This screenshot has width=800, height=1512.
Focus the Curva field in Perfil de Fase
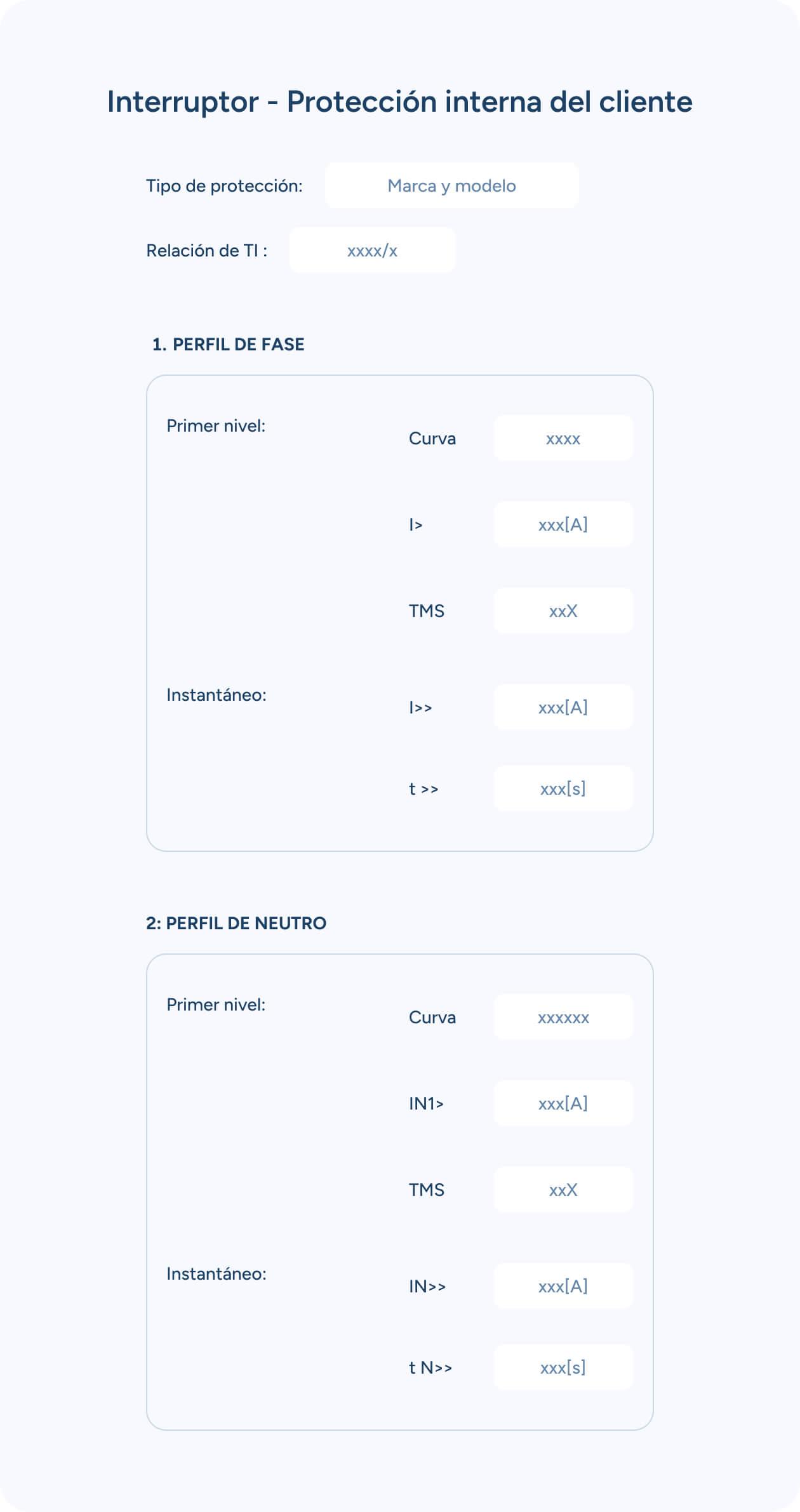(x=563, y=438)
